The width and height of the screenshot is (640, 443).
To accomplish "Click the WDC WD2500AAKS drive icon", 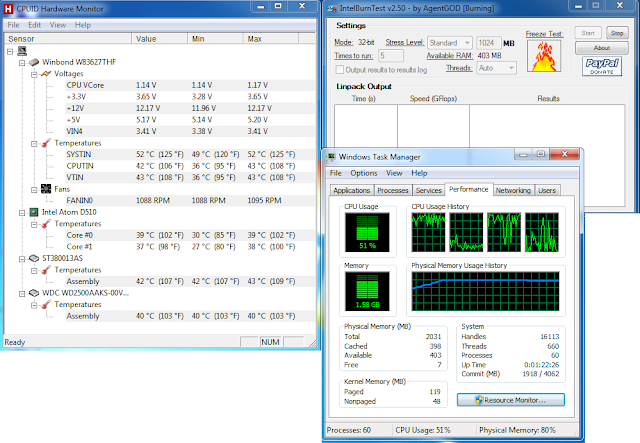I will (x=34, y=293).
